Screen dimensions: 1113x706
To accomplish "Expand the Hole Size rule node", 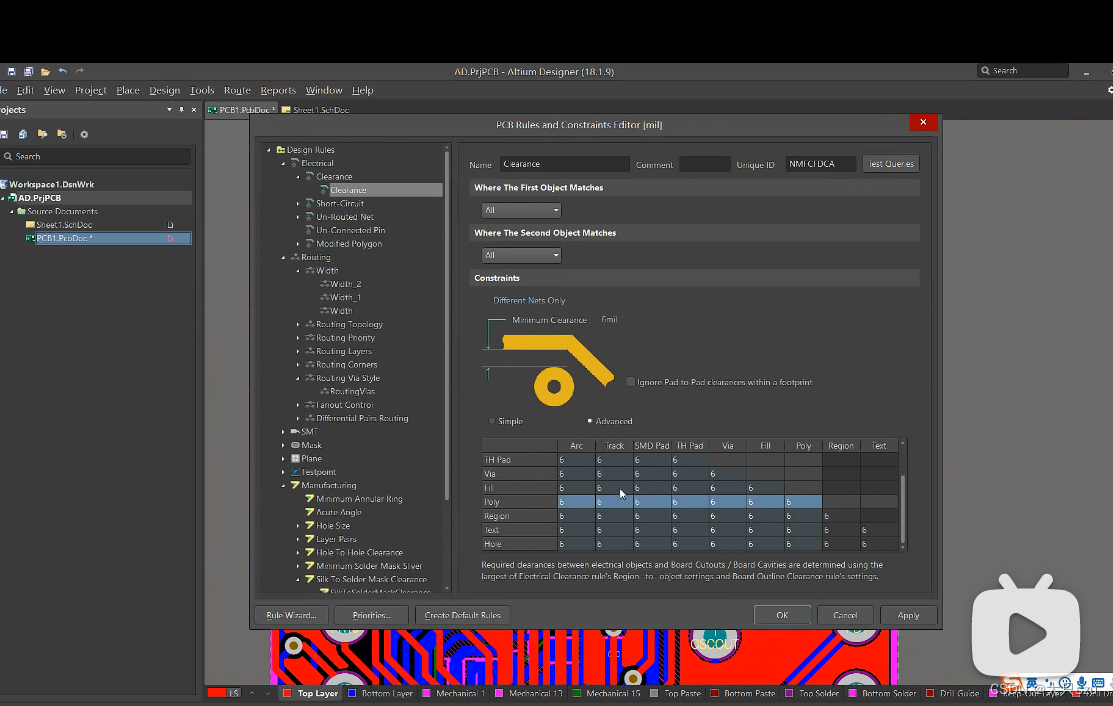I will click(x=298, y=526).
